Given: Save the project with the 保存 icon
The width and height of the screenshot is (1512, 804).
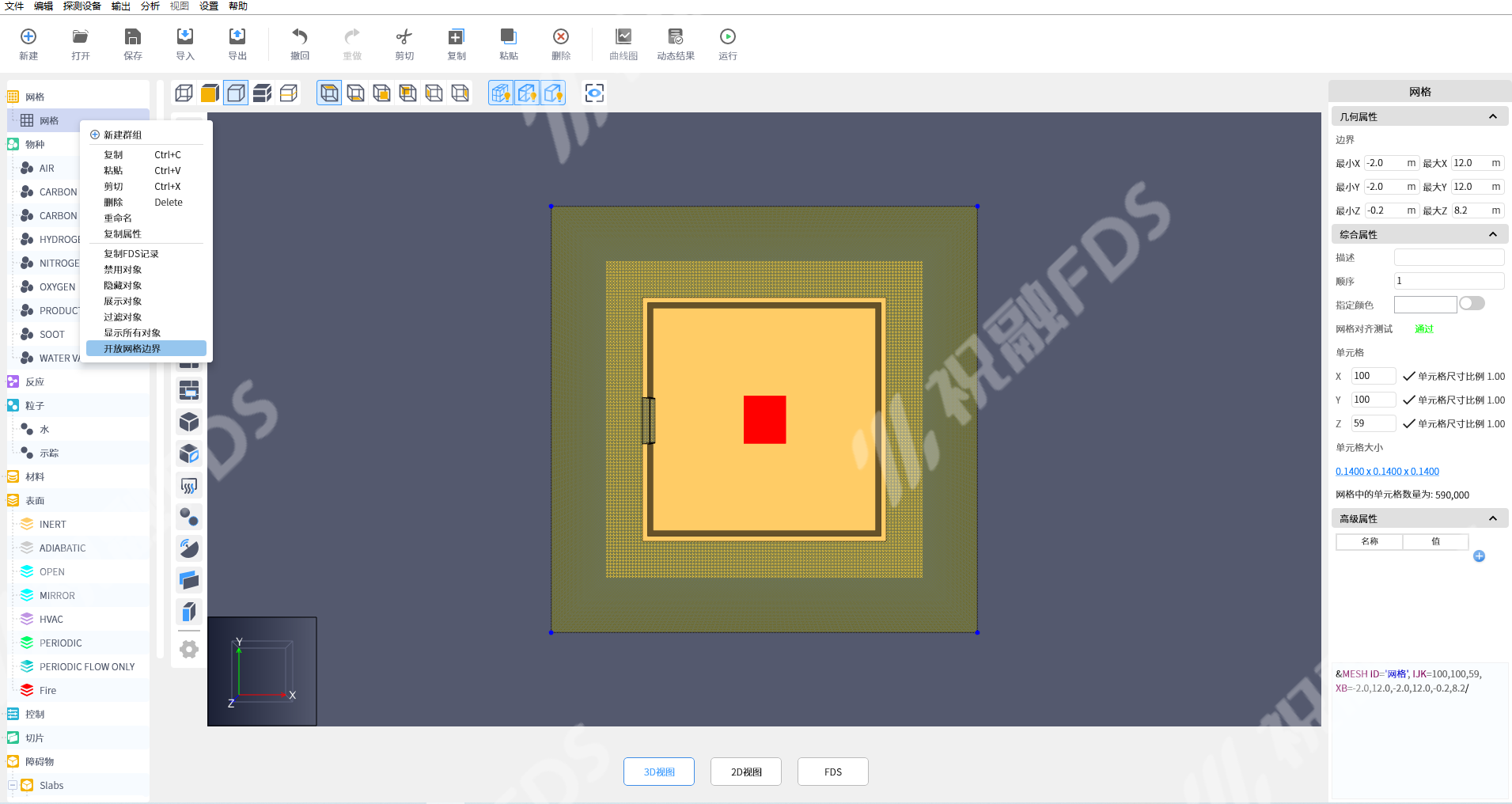Looking at the screenshot, I should coord(133,36).
